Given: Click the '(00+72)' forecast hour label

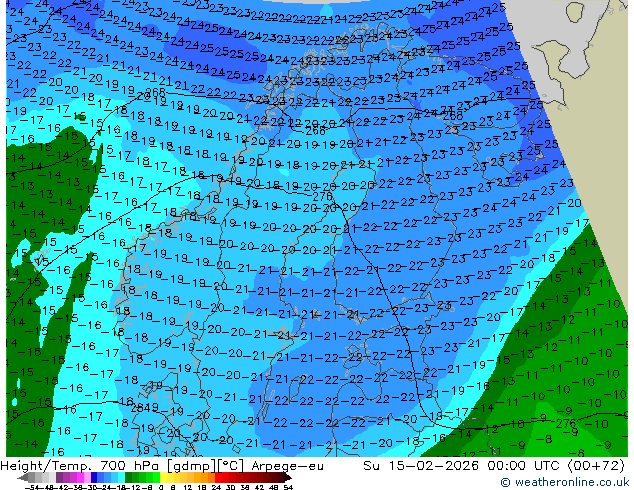Looking at the screenshot, I should point(597,466).
